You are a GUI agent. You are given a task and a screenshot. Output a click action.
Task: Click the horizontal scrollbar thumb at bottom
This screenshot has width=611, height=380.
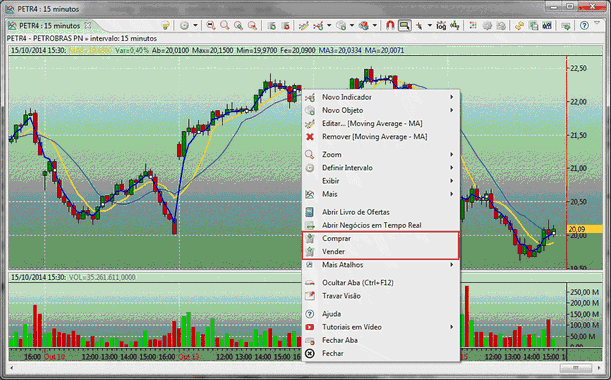576,368
